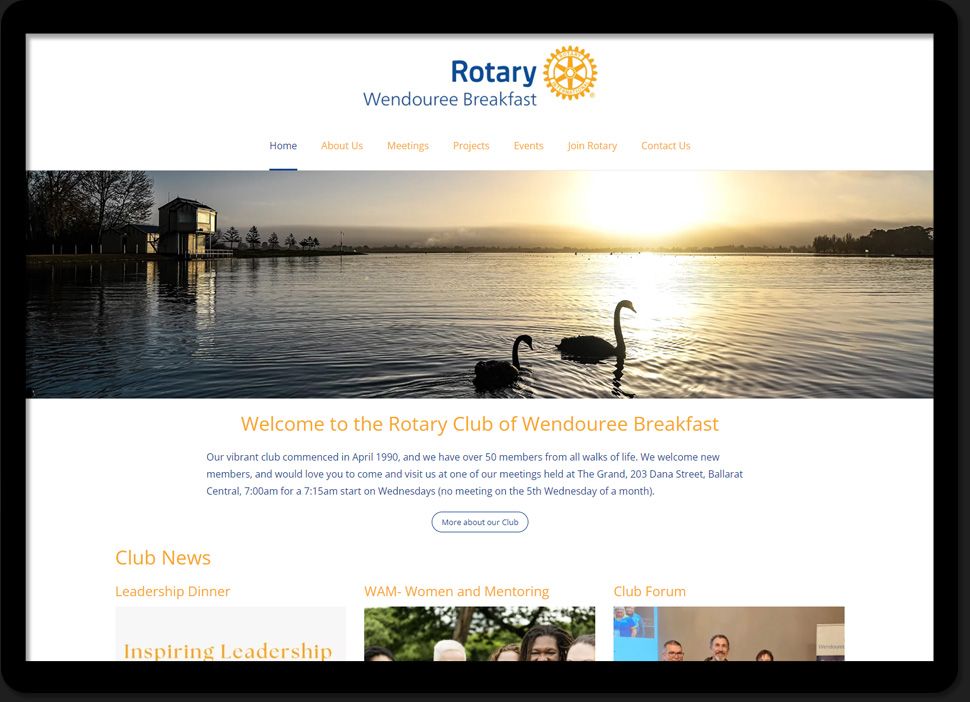Navigate to the Events page
The image size is (970, 702).
(x=528, y=146)
